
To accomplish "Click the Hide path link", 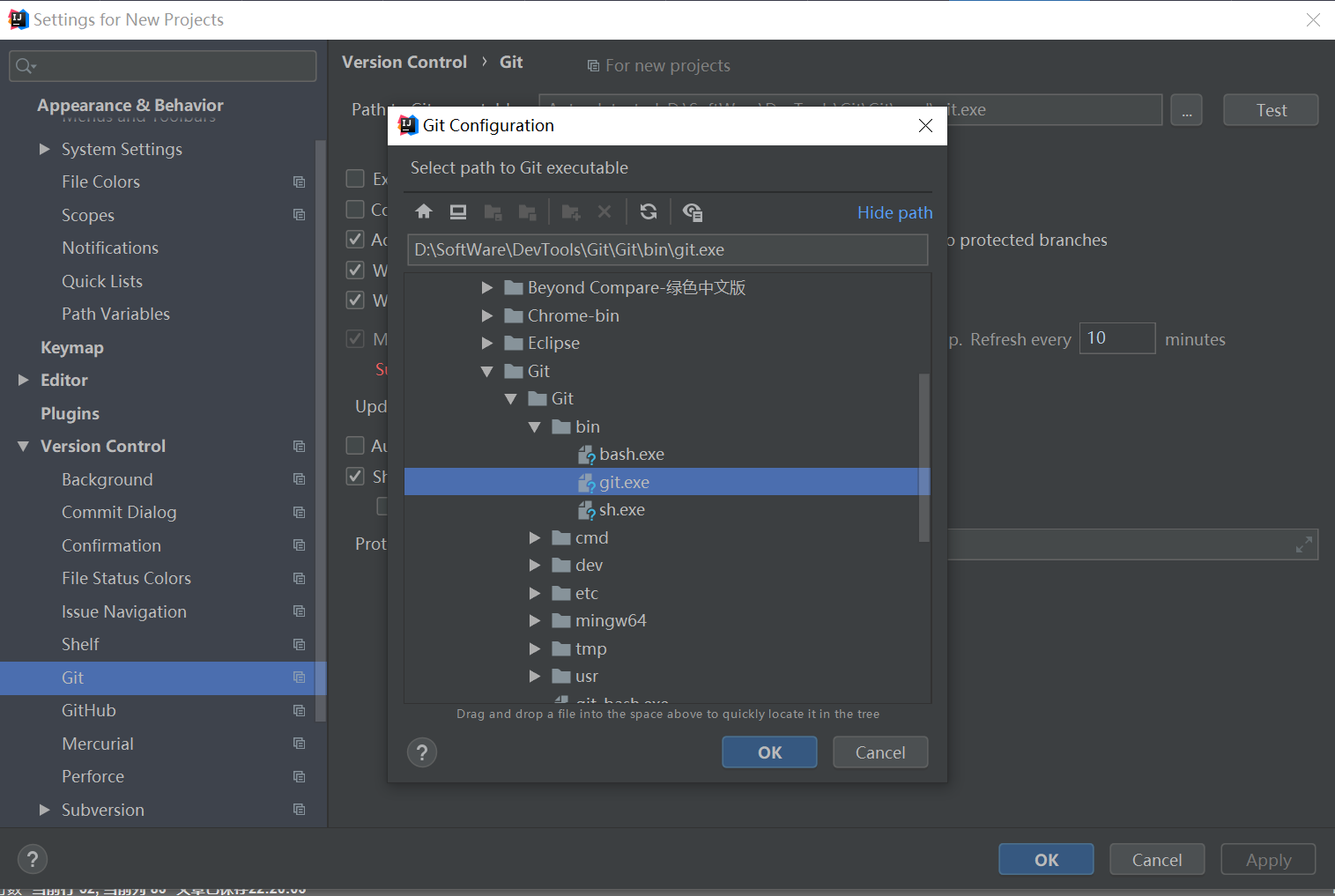I will tap(894, 212).
